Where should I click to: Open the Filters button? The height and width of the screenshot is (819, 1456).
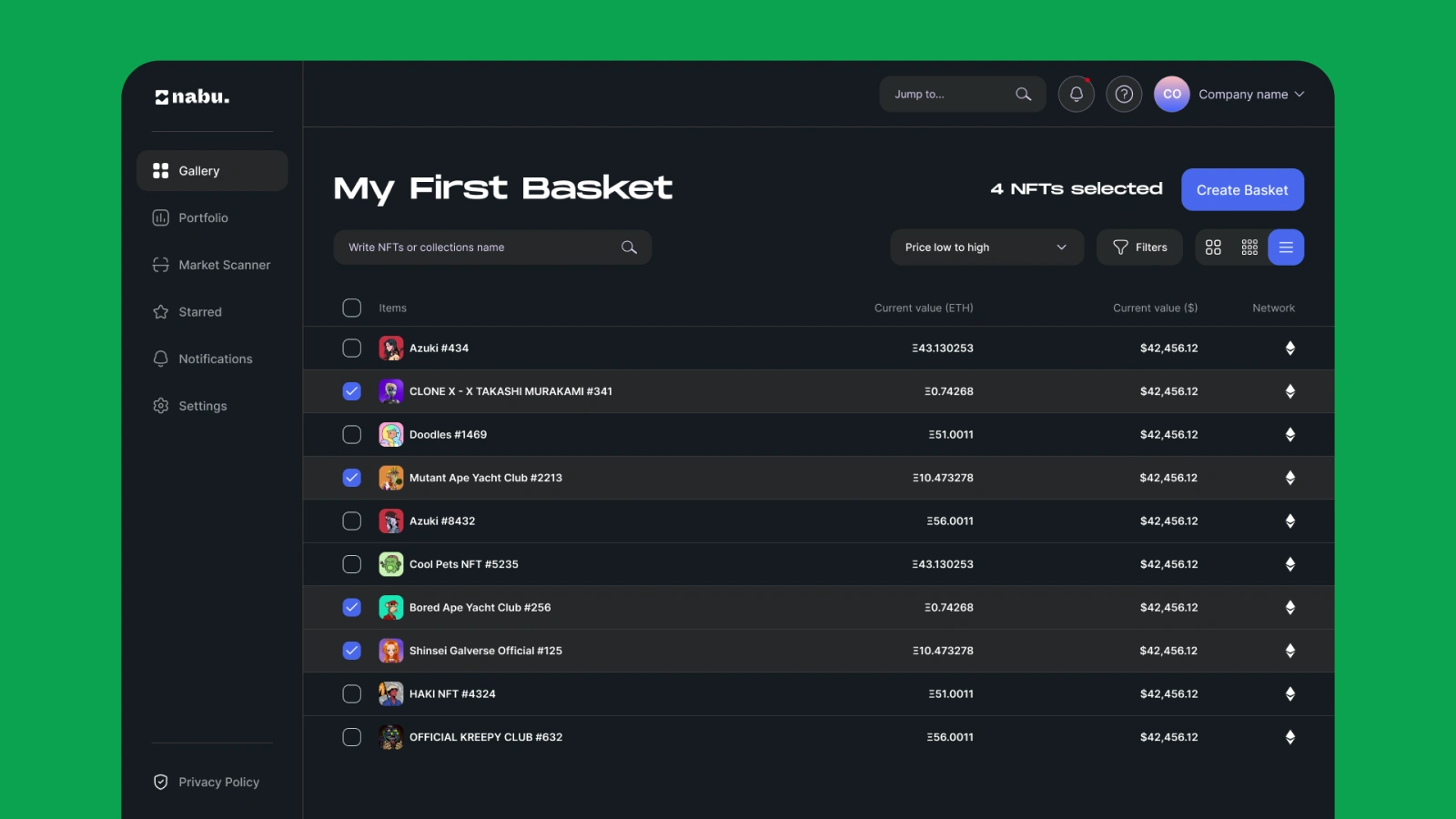(x=1139, y=248)
